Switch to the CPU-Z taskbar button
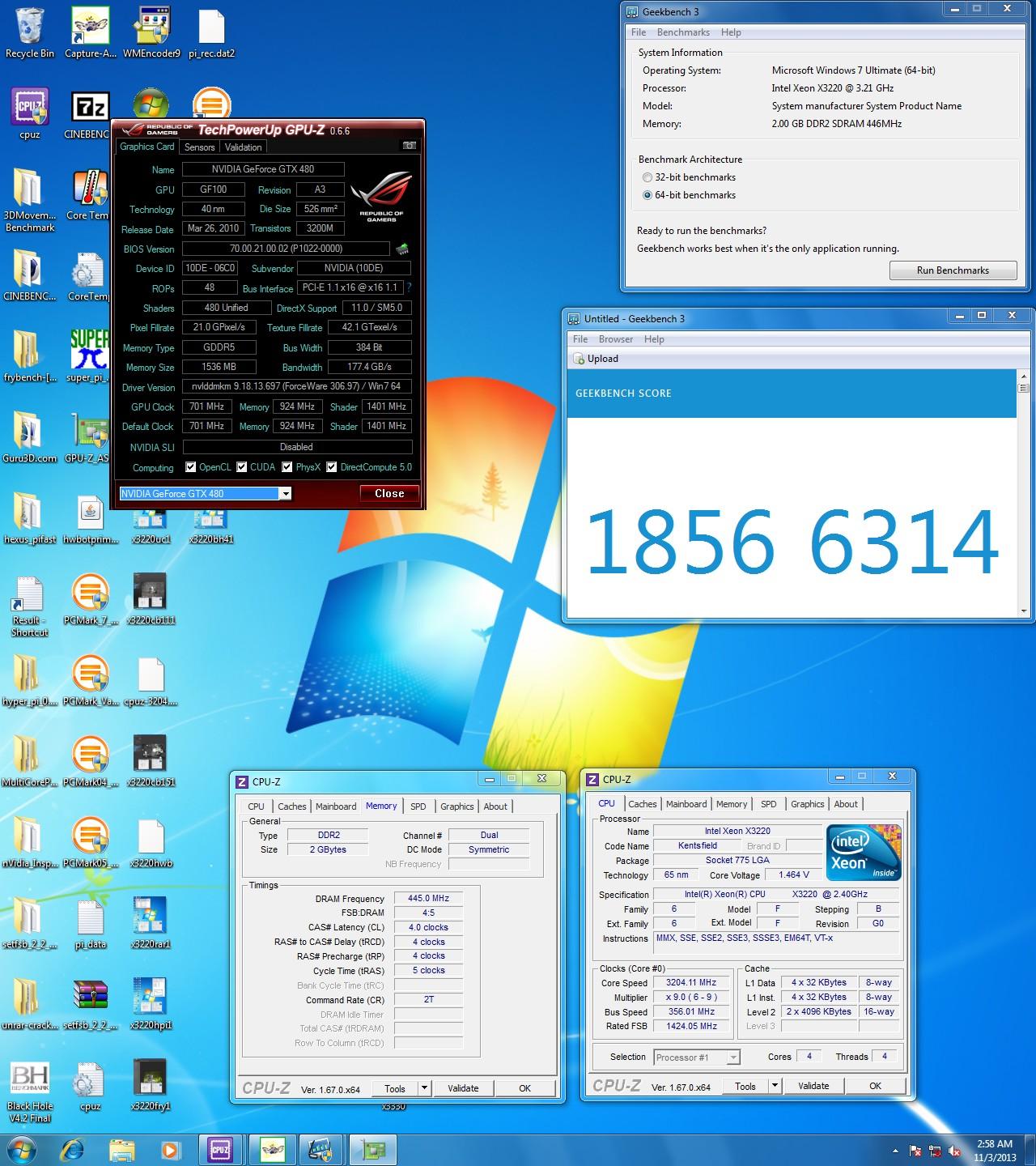This screenshot has width=1036, height=1166. click(x=219, y=1149)
